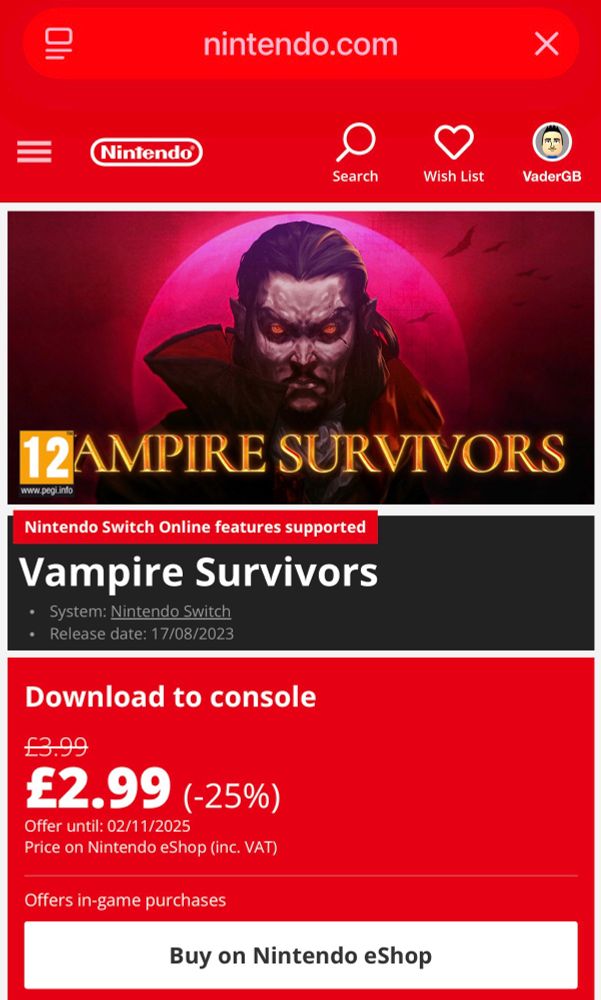The width and height of the screenshot is (601, 1000).
Task: Open the hamburger navigation menu
Action: point(34,152)
